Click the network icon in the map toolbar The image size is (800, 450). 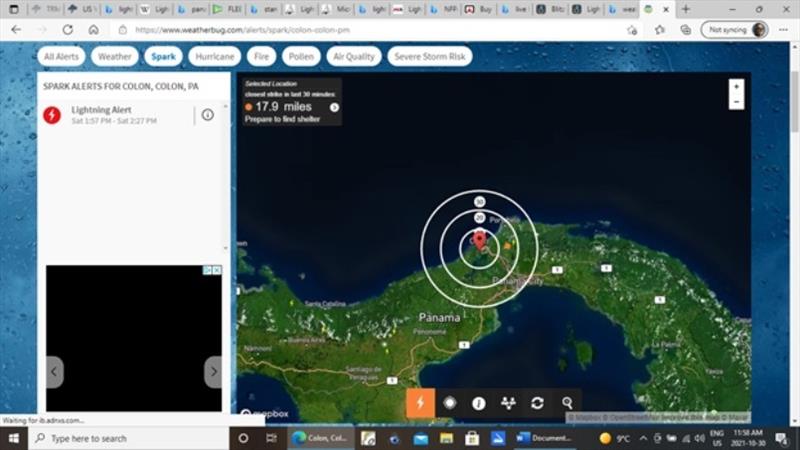click(508, 404)
